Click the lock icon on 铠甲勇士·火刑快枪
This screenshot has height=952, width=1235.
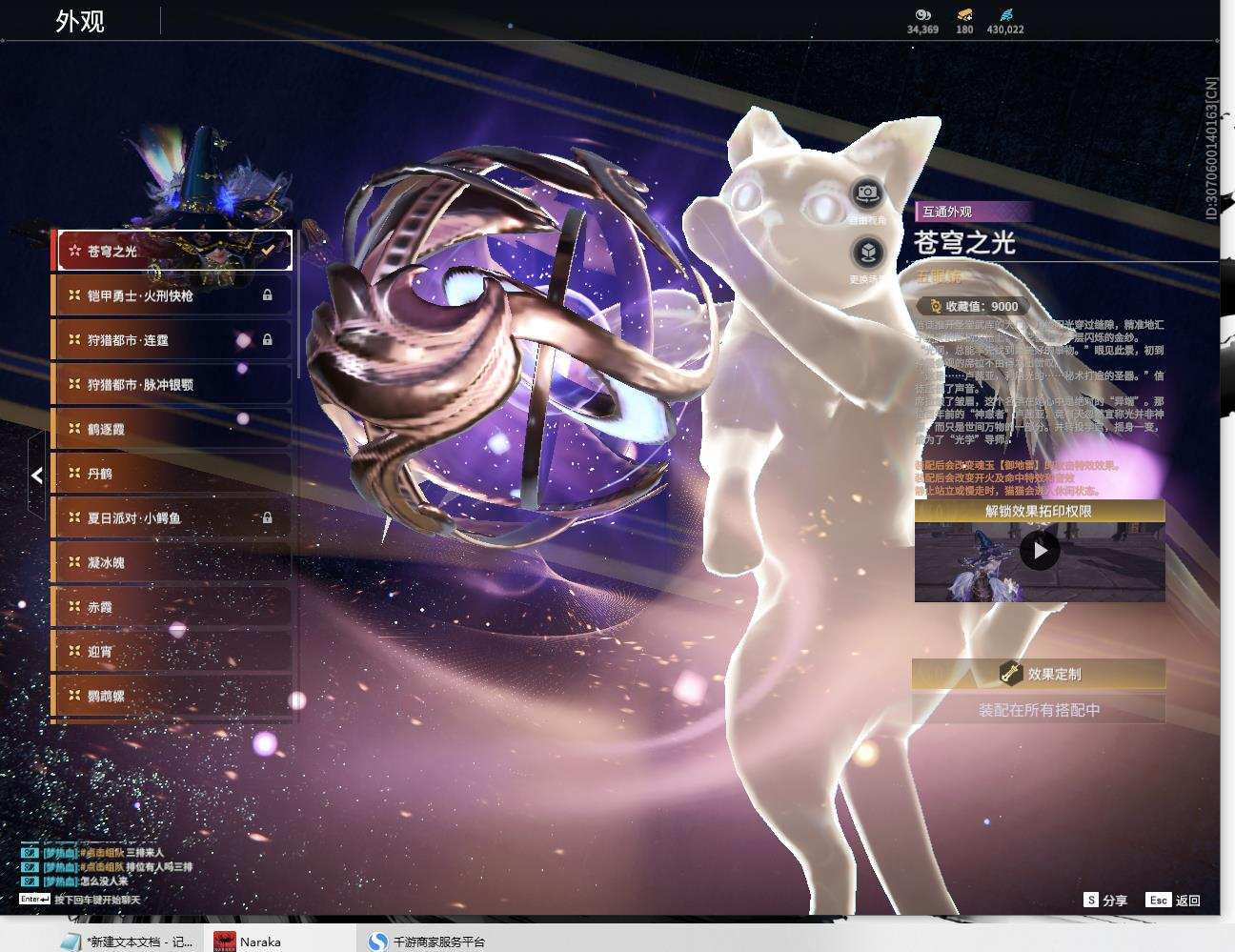coord(268,295)
